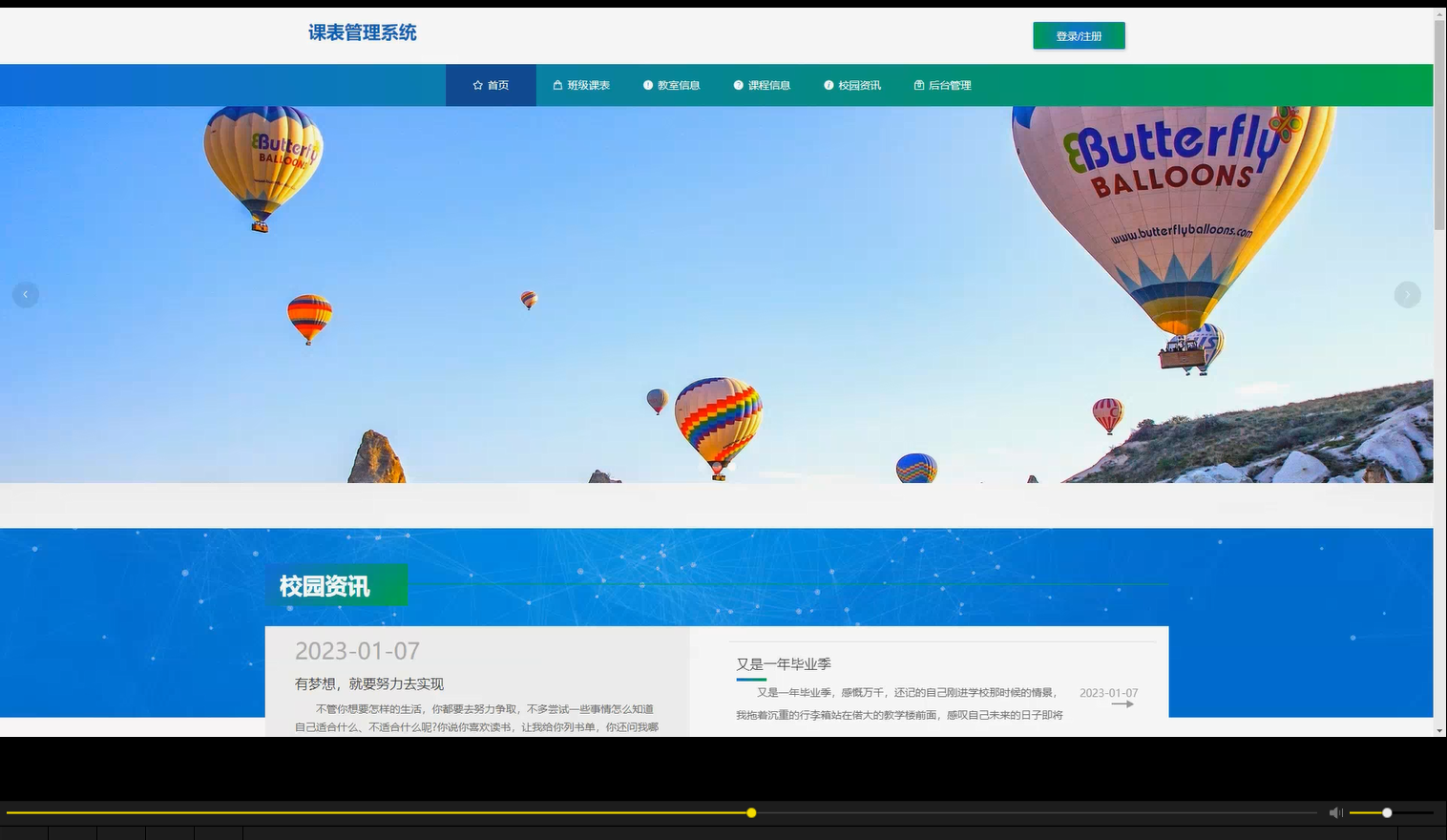
Task: Switch to the 班级课表 menu item
Action: tap(589, 85)
